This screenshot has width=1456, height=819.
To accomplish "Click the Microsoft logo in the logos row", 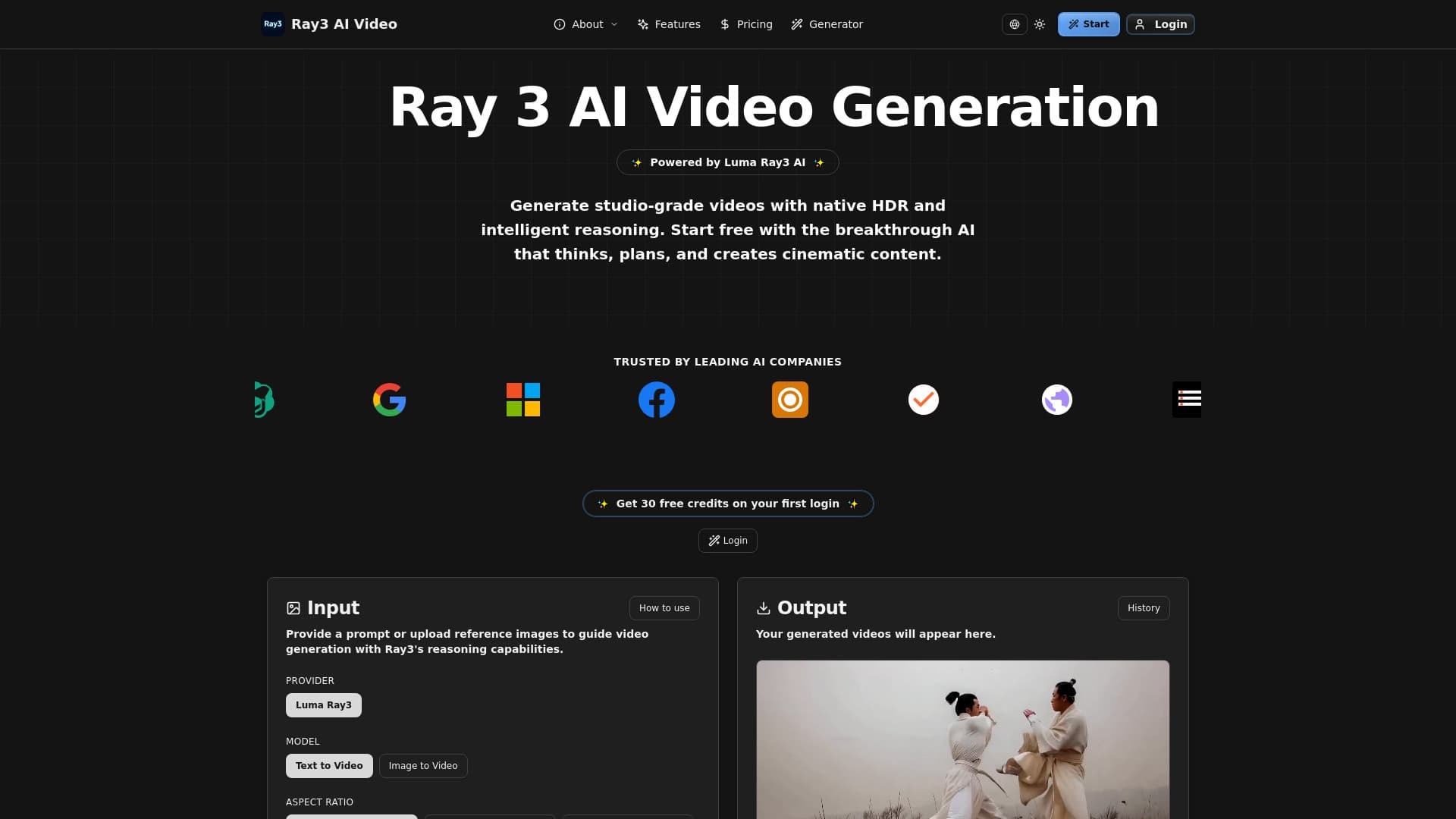I will pos(523,400).
